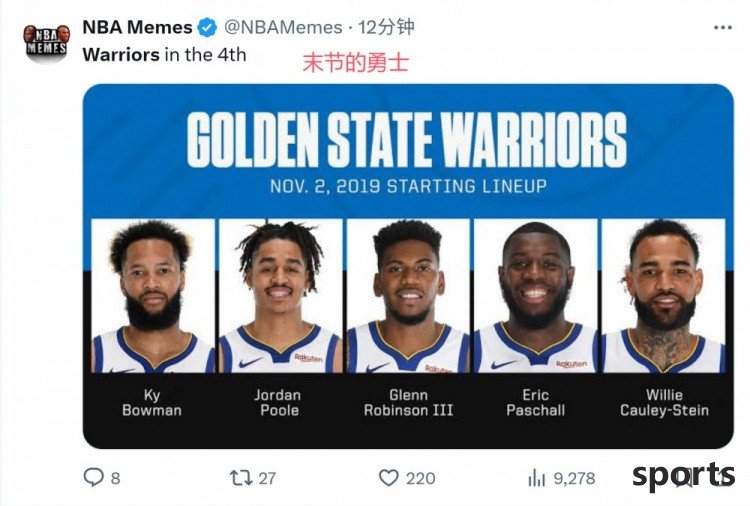Select Glenn Robinson III headshot

[408, 296]
